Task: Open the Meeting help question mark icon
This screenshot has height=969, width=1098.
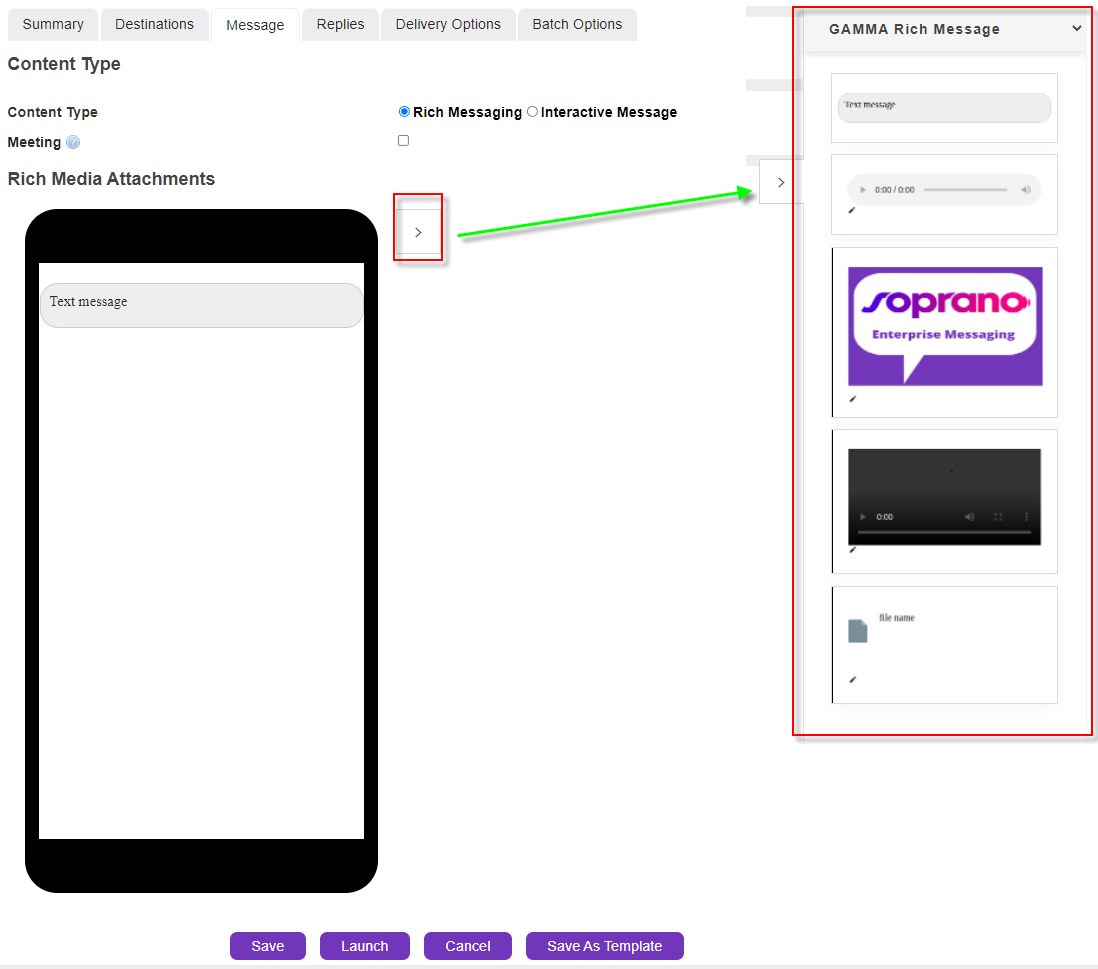Action: [x=73, y=143]
